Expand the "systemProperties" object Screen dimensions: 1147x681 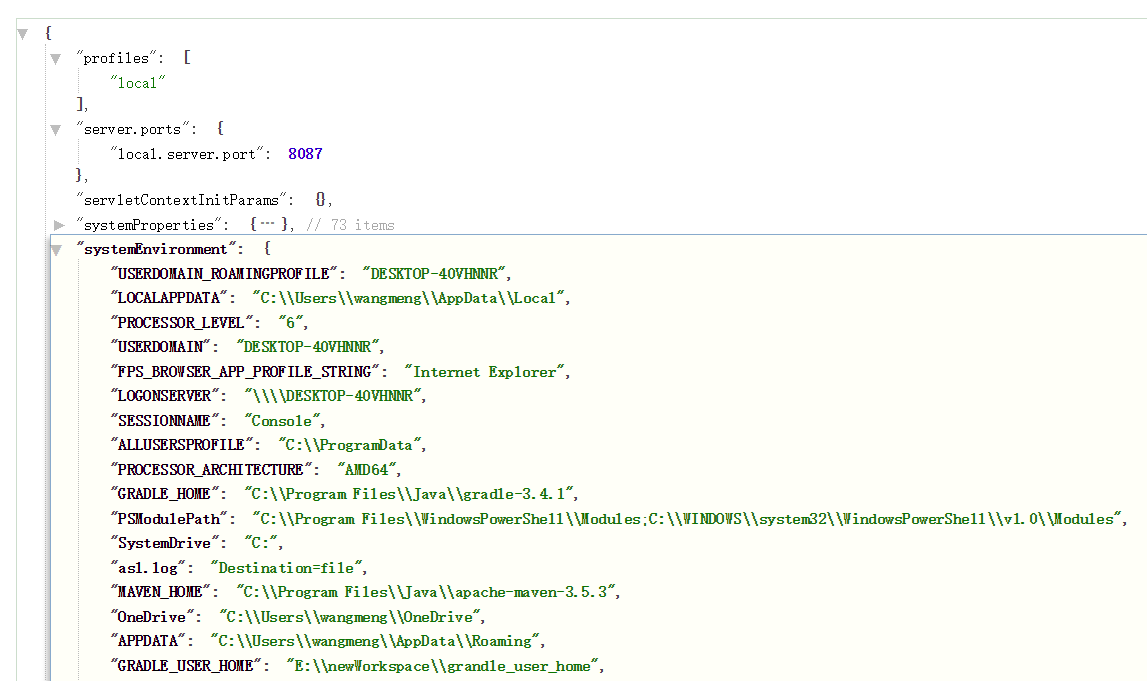[x=59, y=225]
